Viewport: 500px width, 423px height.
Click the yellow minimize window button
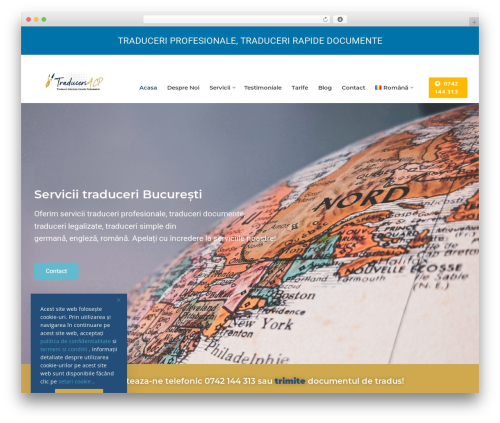coord(36,19)
